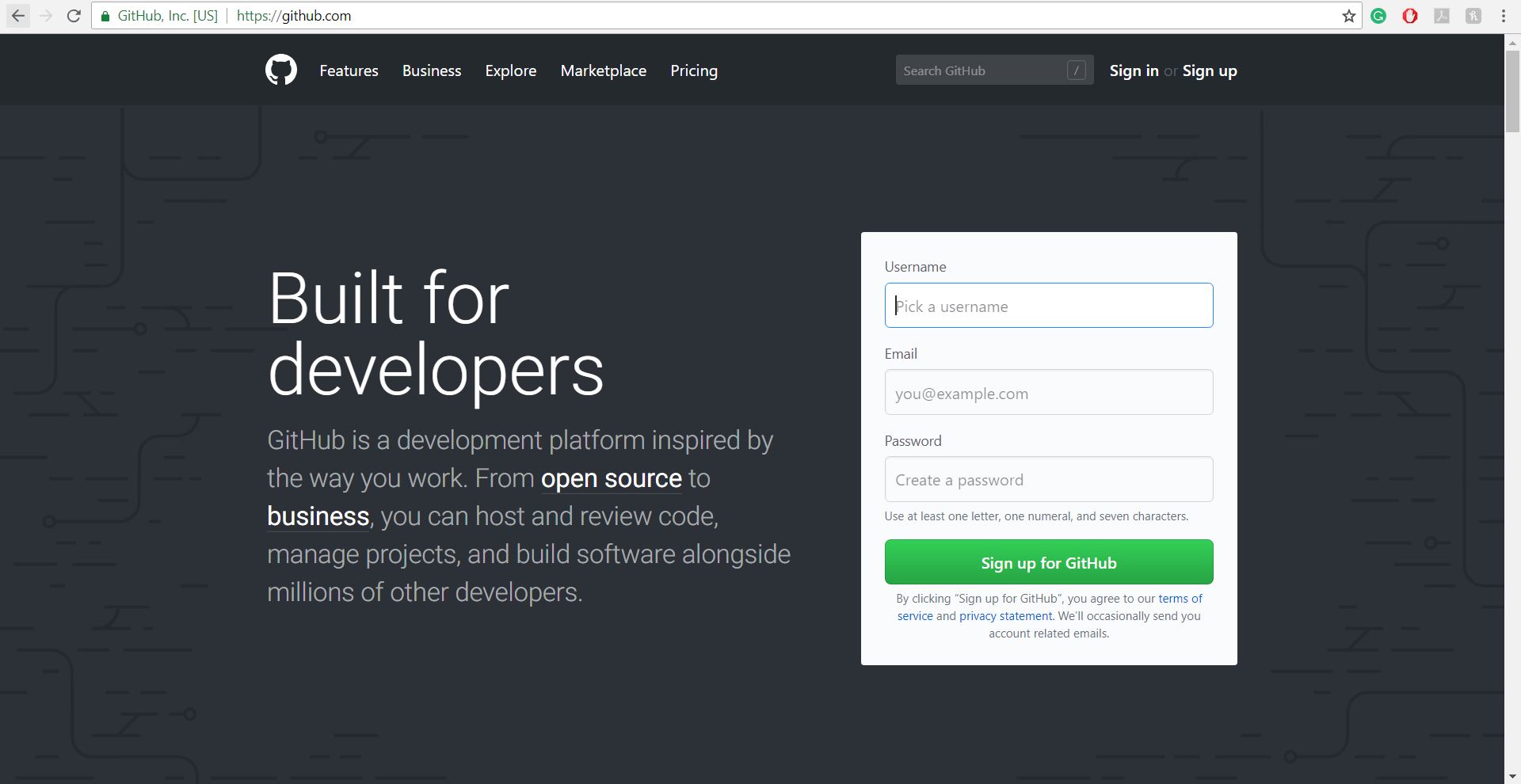Open the Chrome three-dot menu
Screen dimensions: 1521x784
tap(1504, 16)
